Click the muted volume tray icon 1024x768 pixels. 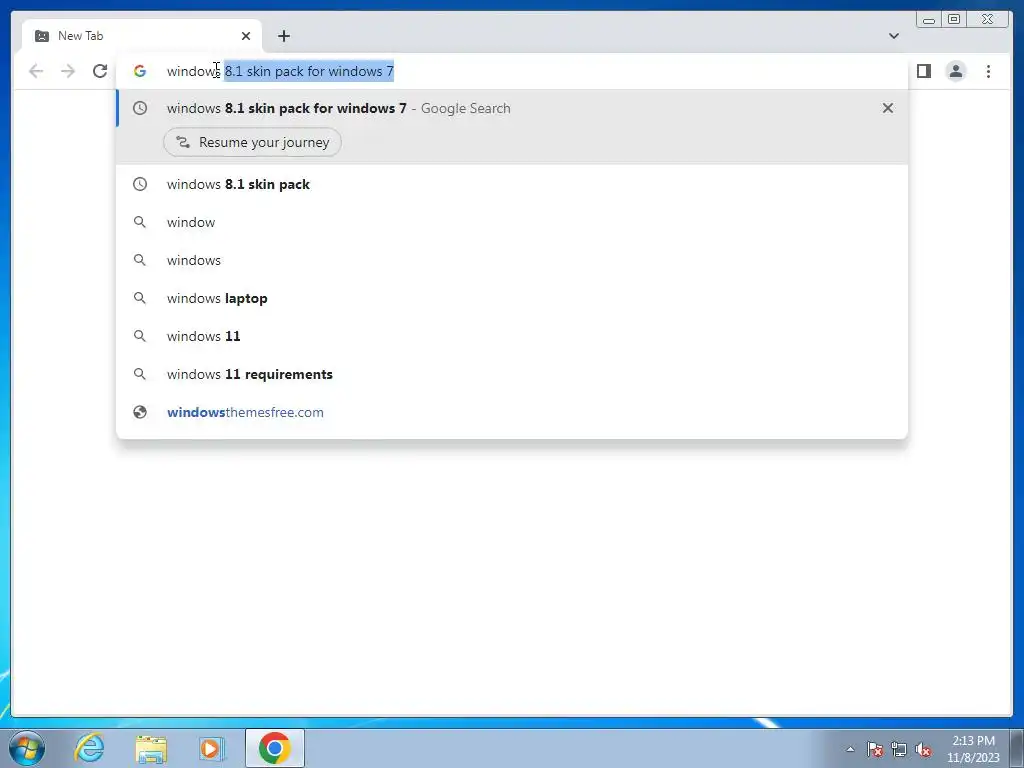coord(923,749)
